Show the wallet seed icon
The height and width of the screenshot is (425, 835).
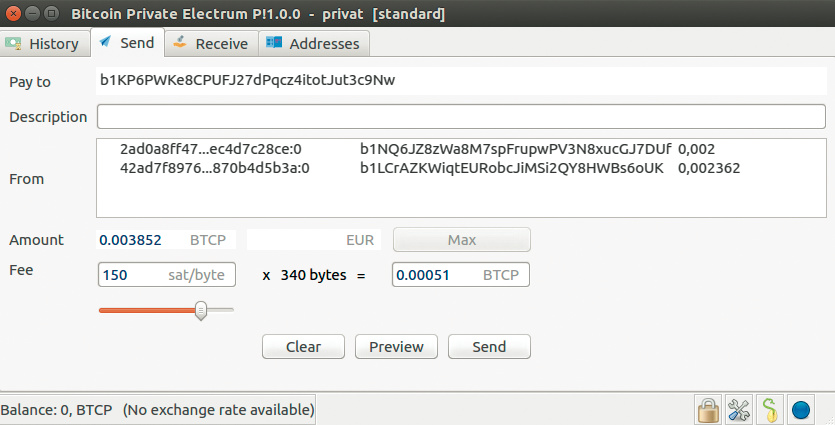(769, 409)
